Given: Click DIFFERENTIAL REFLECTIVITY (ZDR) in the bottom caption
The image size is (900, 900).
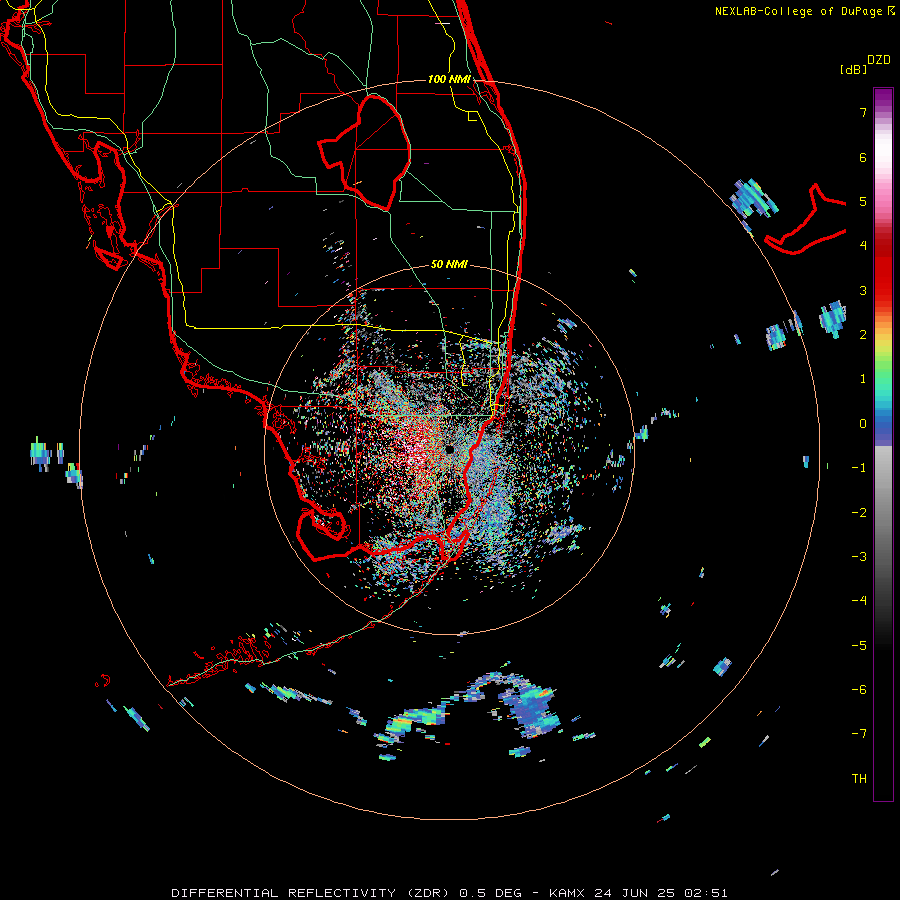Looking at the screenshot, I should 312,893.
